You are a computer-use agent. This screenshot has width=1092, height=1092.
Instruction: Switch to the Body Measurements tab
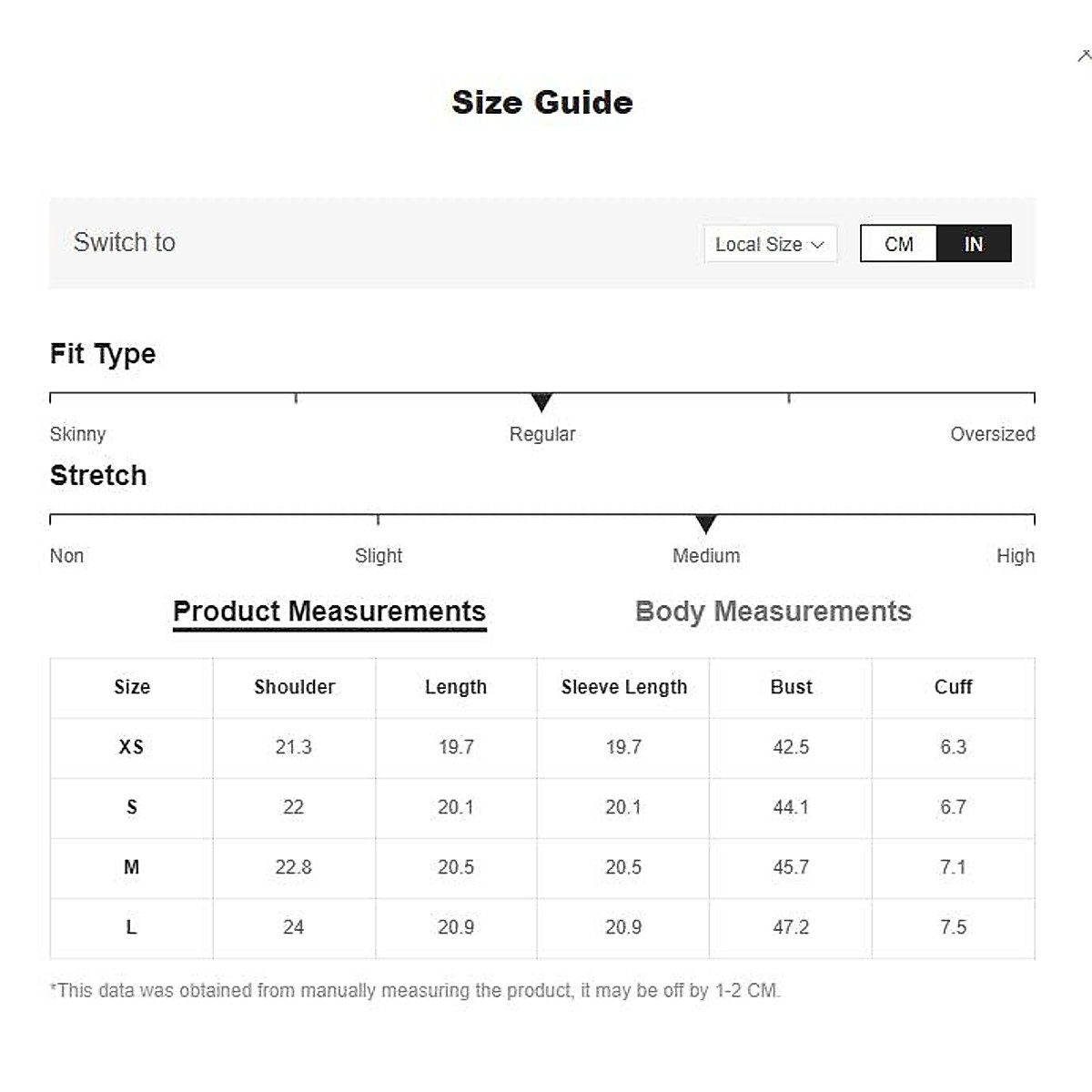click(x=773, y=612)
